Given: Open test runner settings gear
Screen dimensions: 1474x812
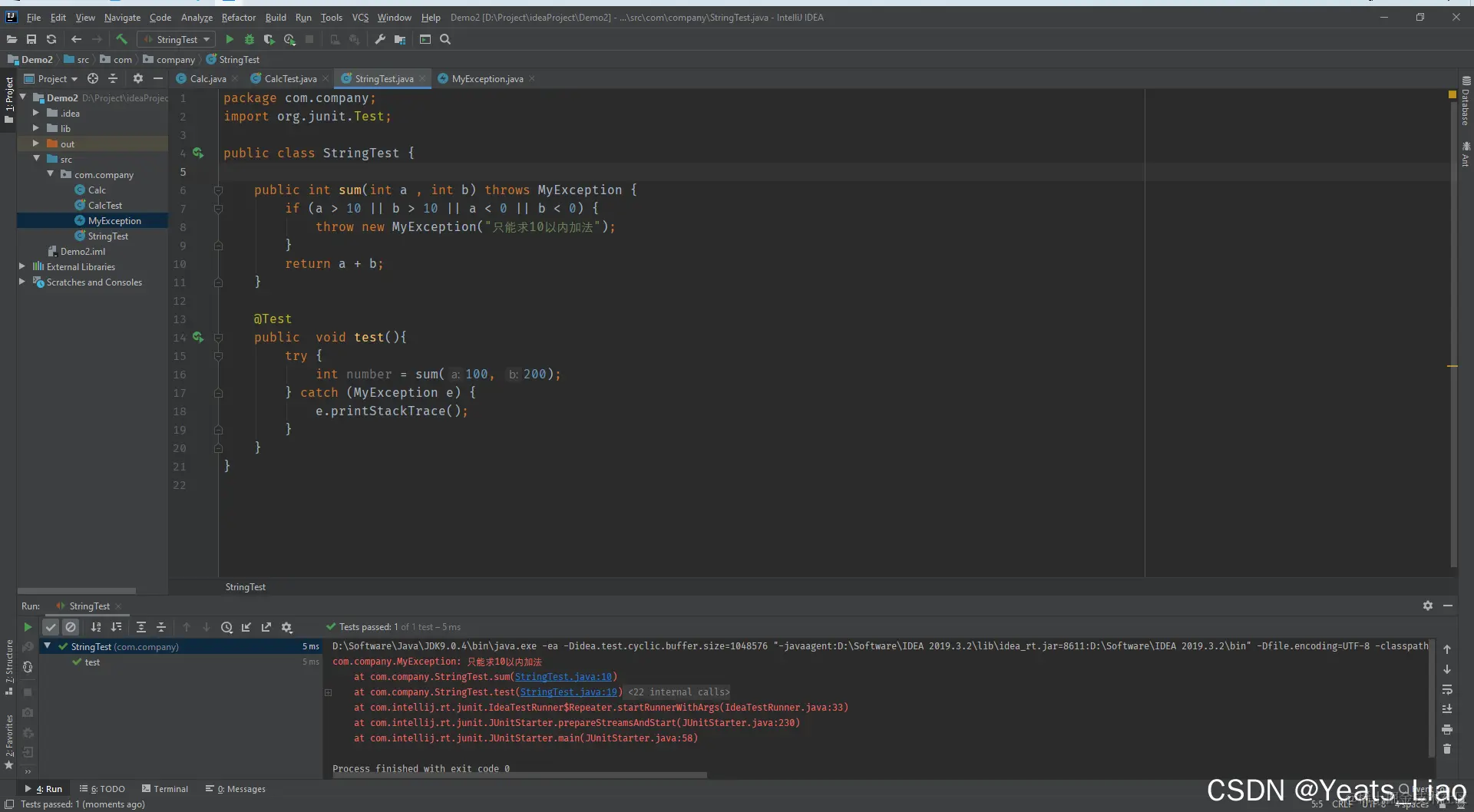Looking at the screenshot, I should click(287, 627).
